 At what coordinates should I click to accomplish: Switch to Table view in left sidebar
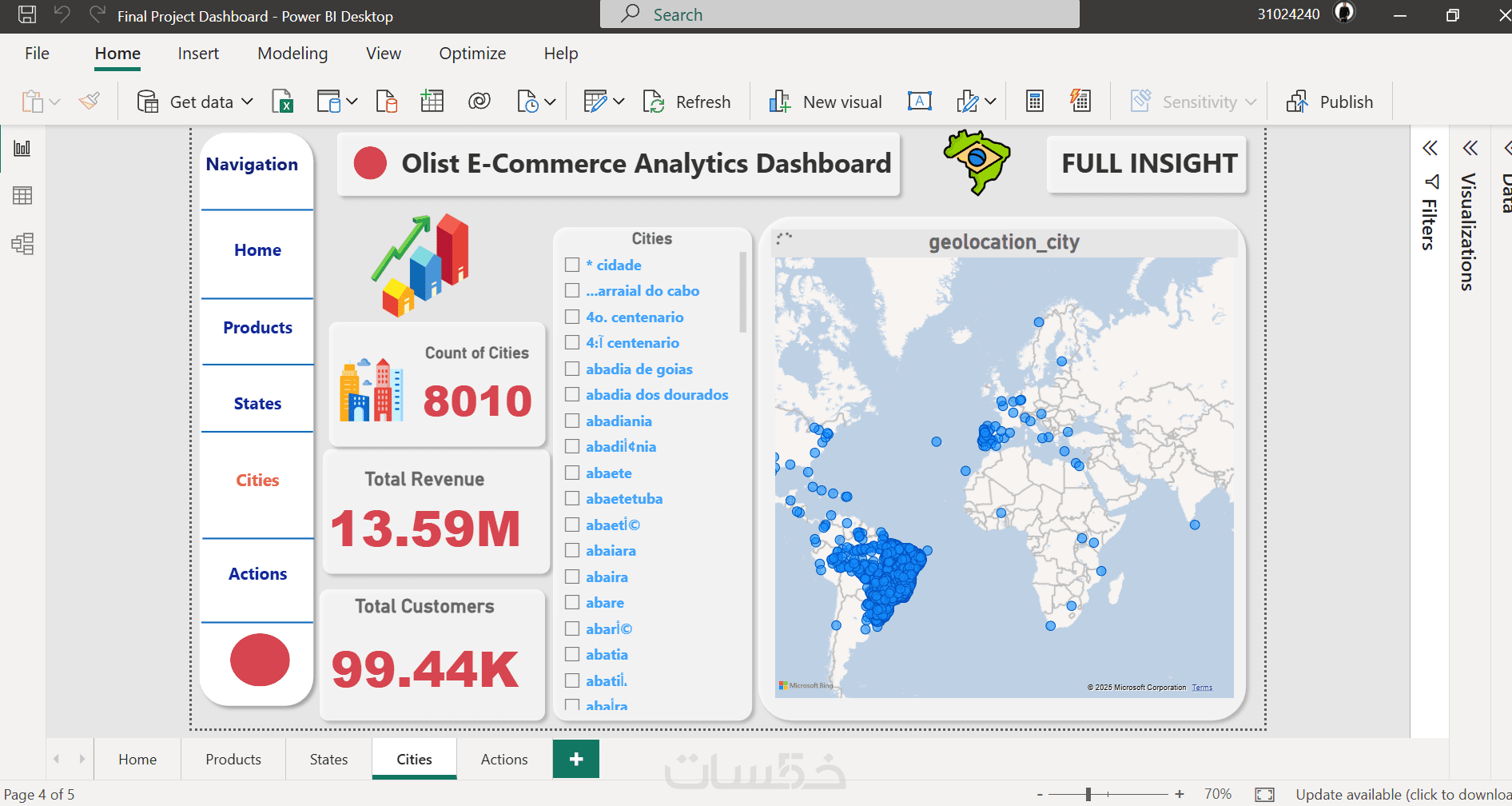pyautogui.click(x=22, y=196)
